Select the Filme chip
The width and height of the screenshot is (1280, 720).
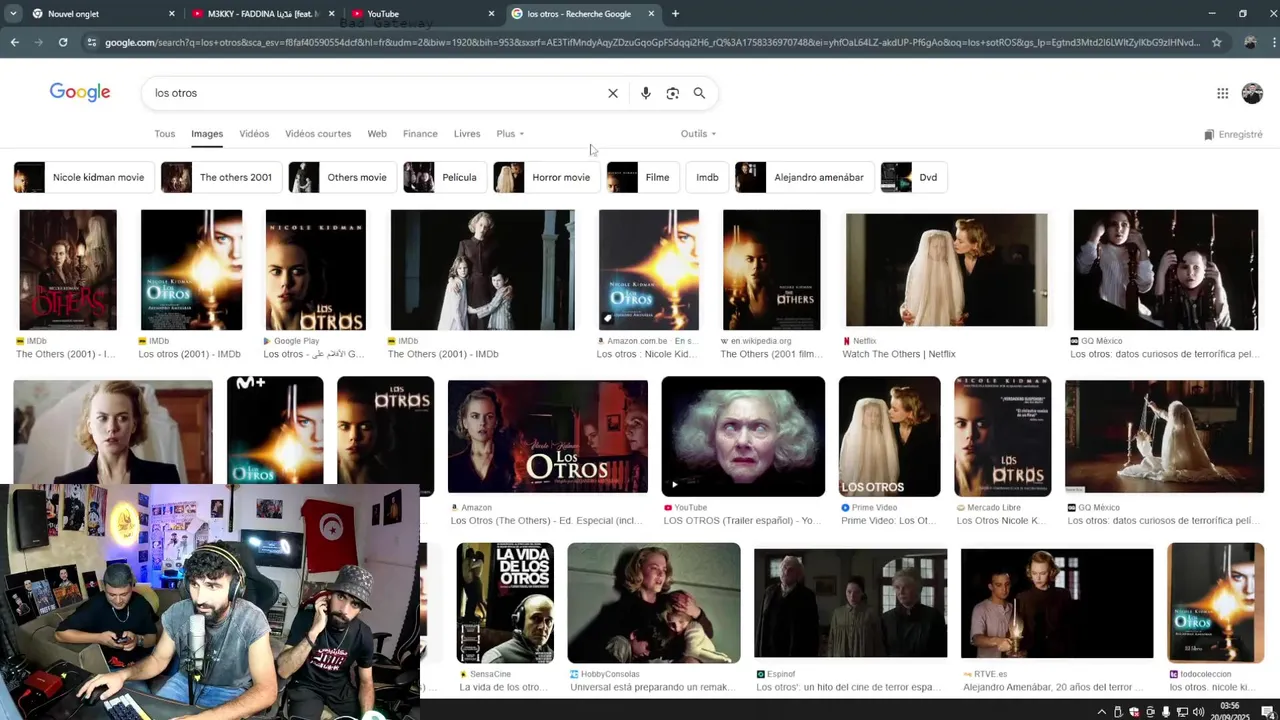tap(643, 177)
